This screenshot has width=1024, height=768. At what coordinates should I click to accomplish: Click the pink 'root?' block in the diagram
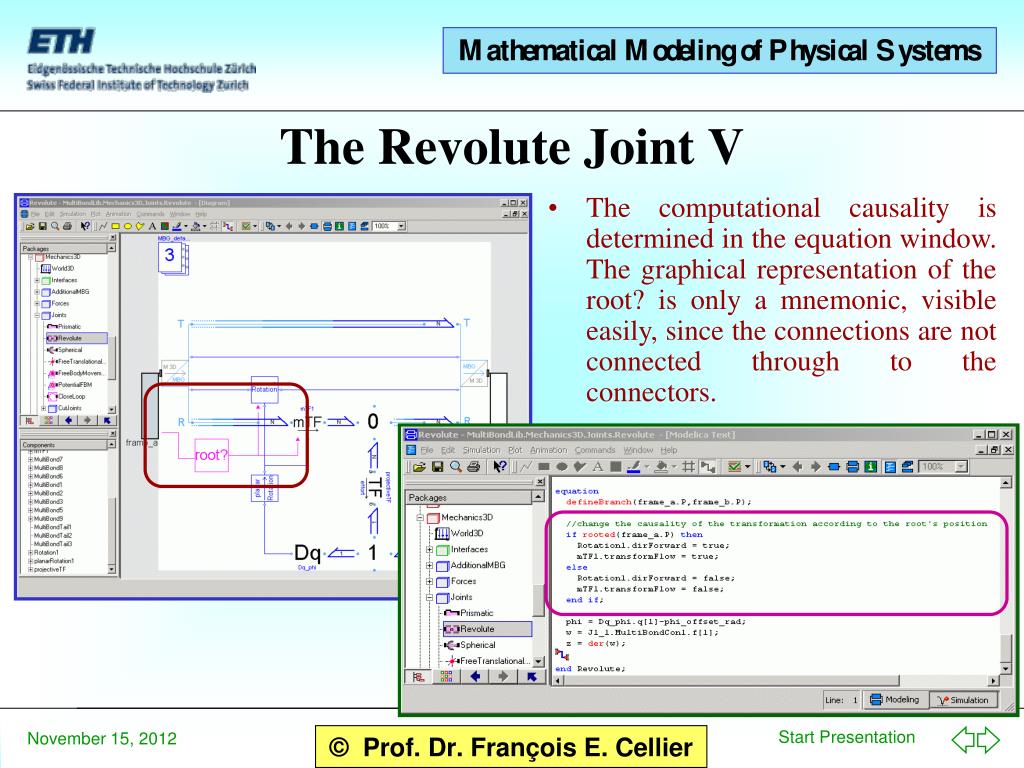(x=212, y=455)
